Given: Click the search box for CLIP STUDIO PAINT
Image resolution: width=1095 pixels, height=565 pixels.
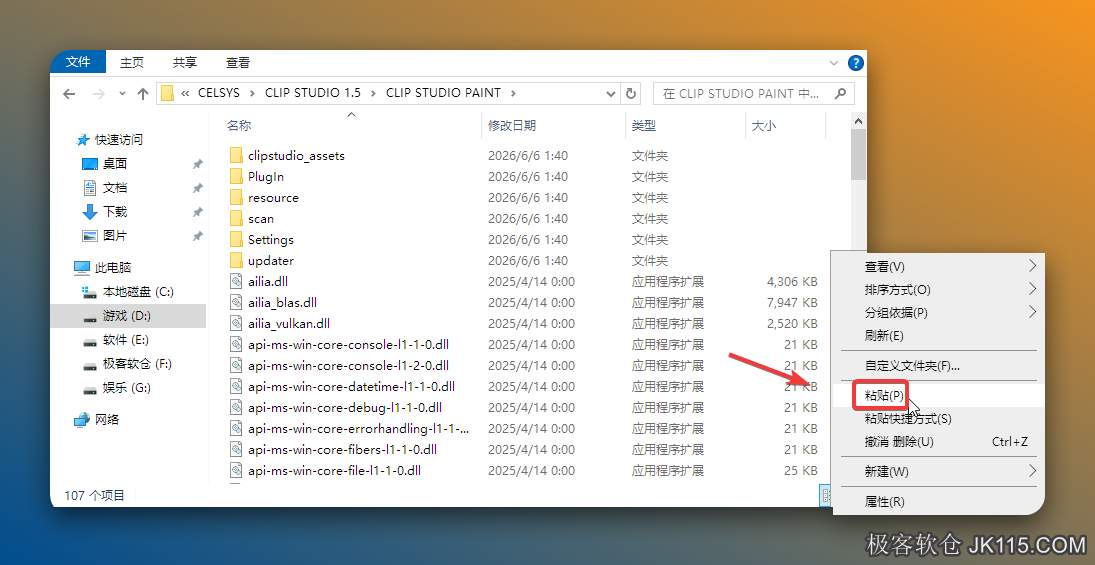Looking at the screenshot, I should point(753,93).
